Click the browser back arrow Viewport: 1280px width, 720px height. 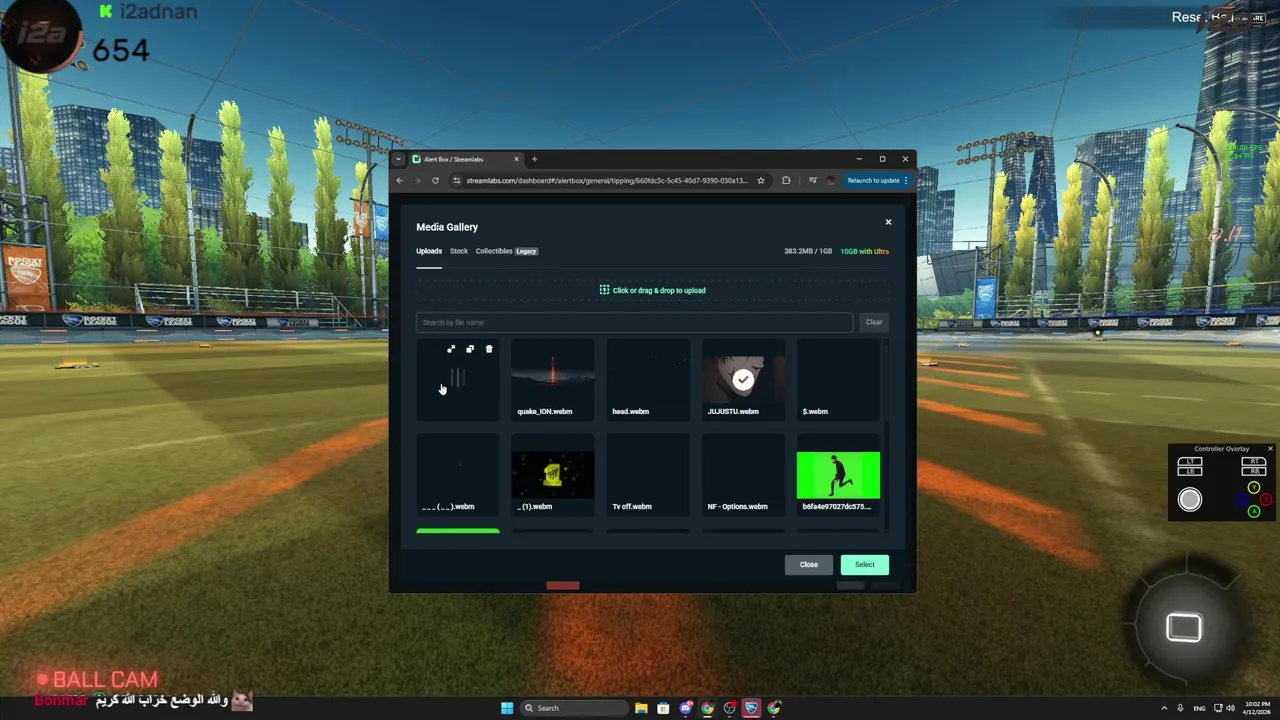400,180
